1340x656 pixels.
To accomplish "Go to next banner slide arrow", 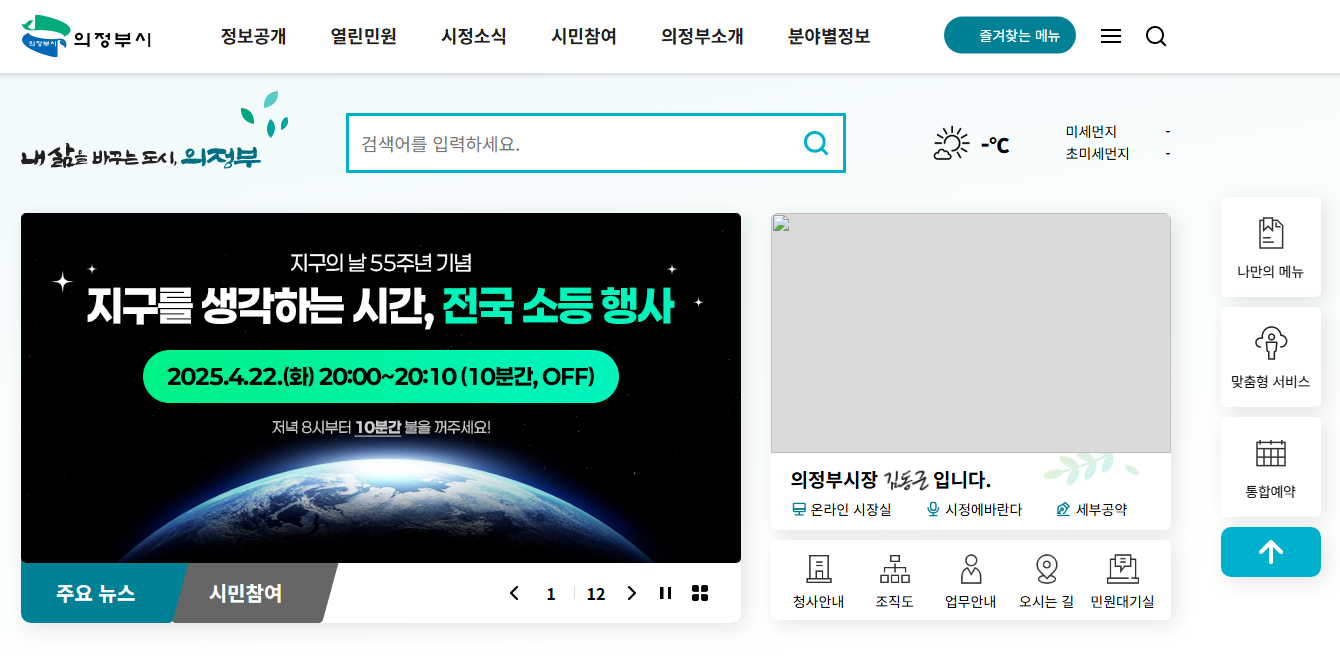I will coord(631,593).
